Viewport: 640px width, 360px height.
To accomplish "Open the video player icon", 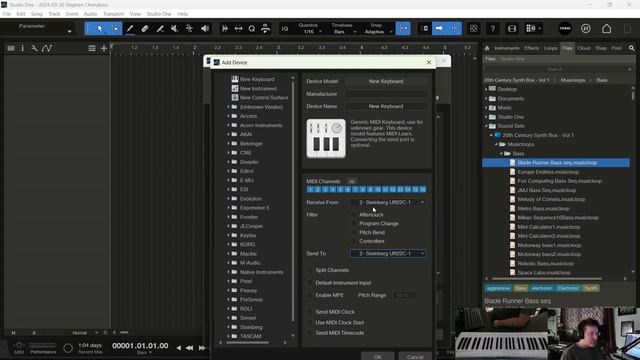I will (x=512, y=29).
